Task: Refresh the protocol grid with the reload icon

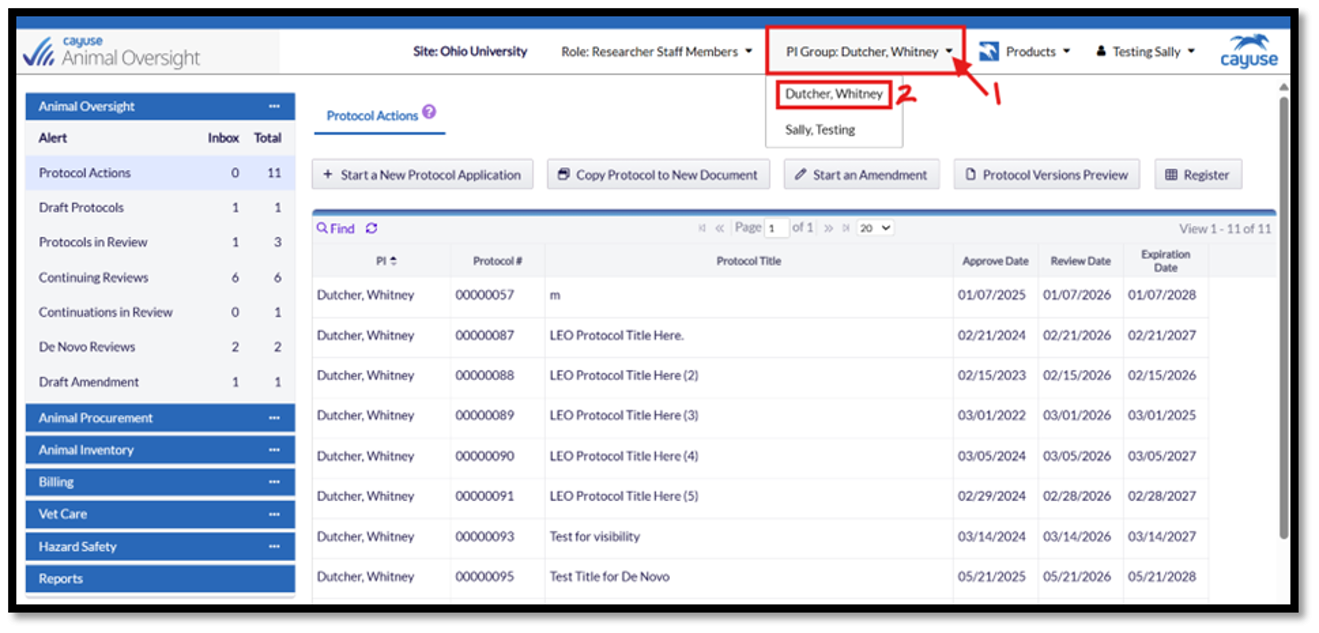Action: pos(371,228)
